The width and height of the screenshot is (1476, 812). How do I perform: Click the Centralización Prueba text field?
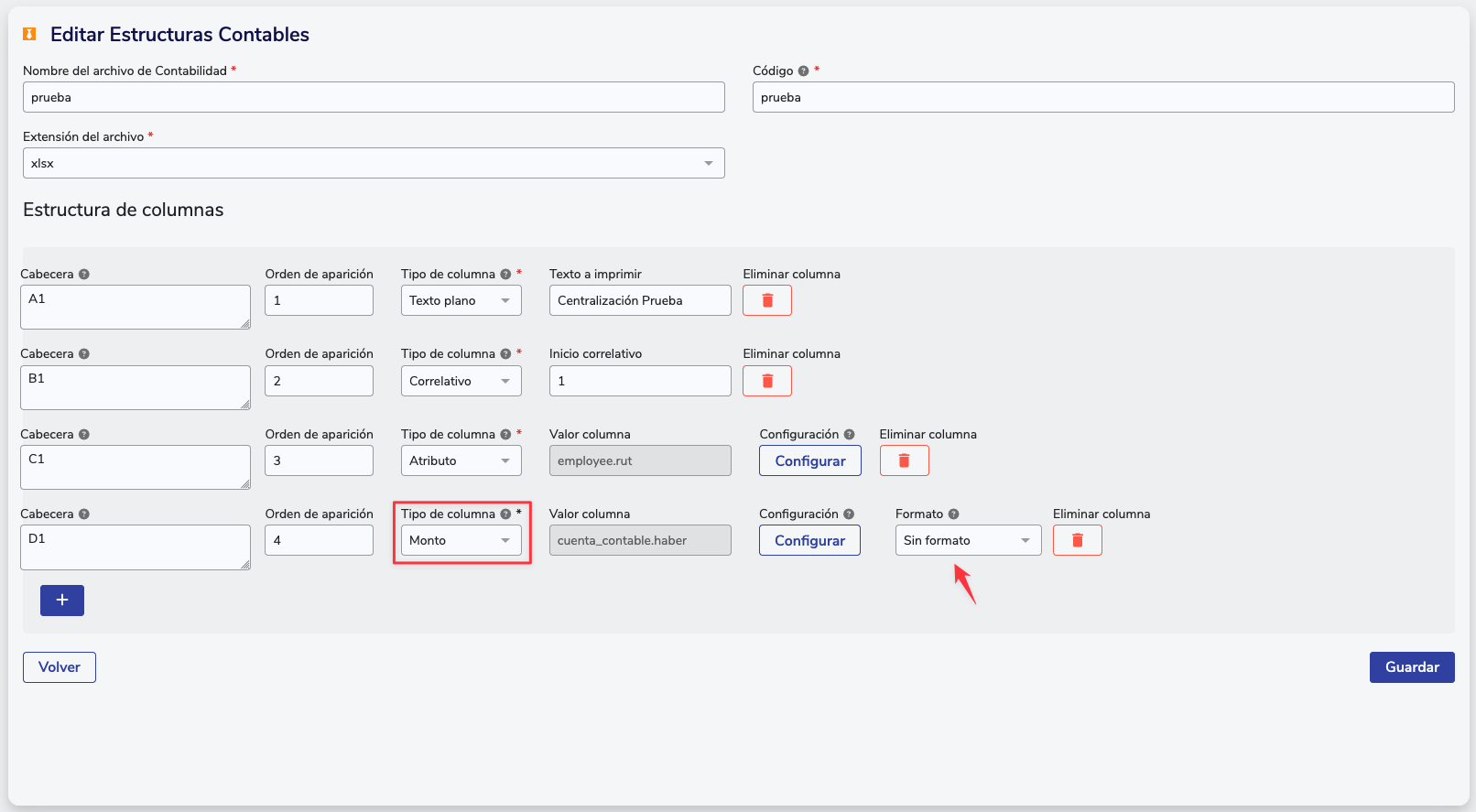pyautogui.click(x=639, y=300)
